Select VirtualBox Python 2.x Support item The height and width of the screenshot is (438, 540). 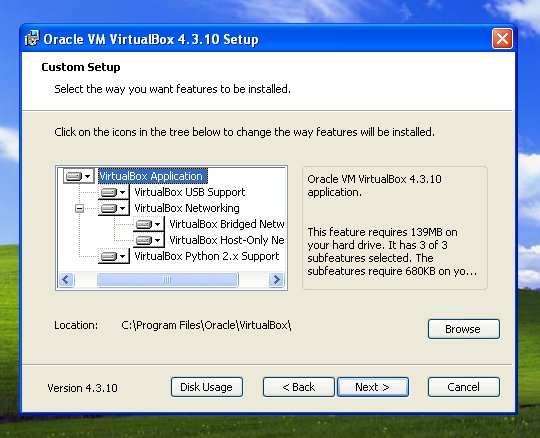click(x=207, y=256)
